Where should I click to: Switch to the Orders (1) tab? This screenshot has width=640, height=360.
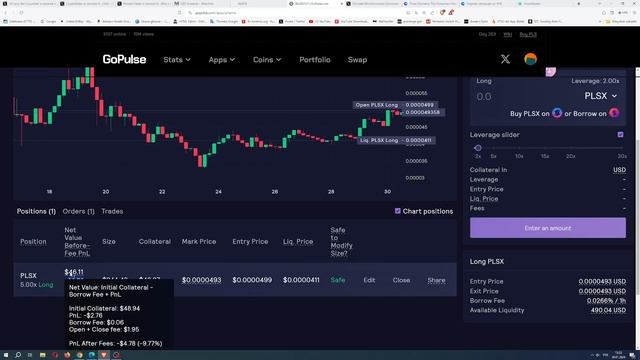78,211
